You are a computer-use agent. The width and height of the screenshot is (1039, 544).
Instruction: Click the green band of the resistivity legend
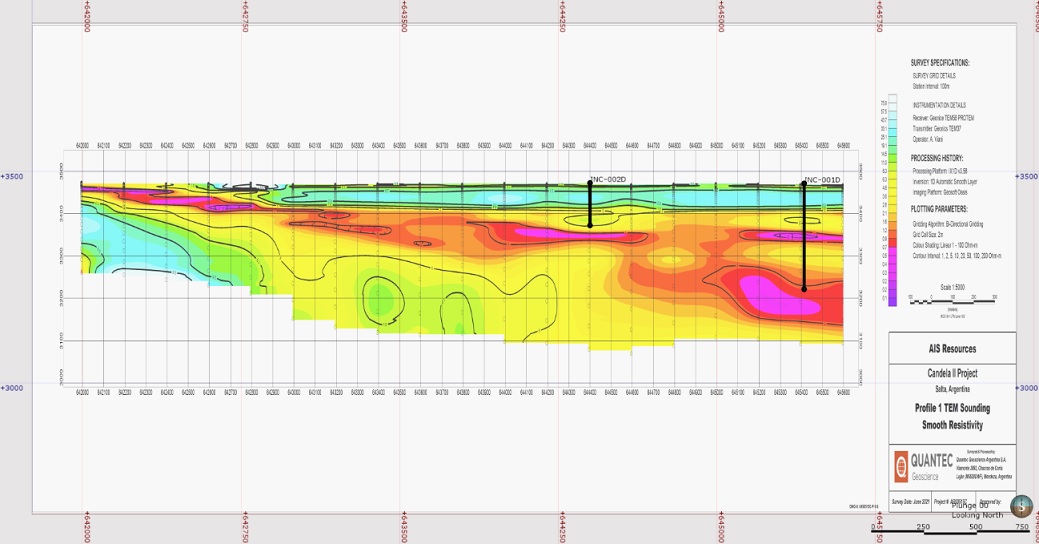coord(893,159)
